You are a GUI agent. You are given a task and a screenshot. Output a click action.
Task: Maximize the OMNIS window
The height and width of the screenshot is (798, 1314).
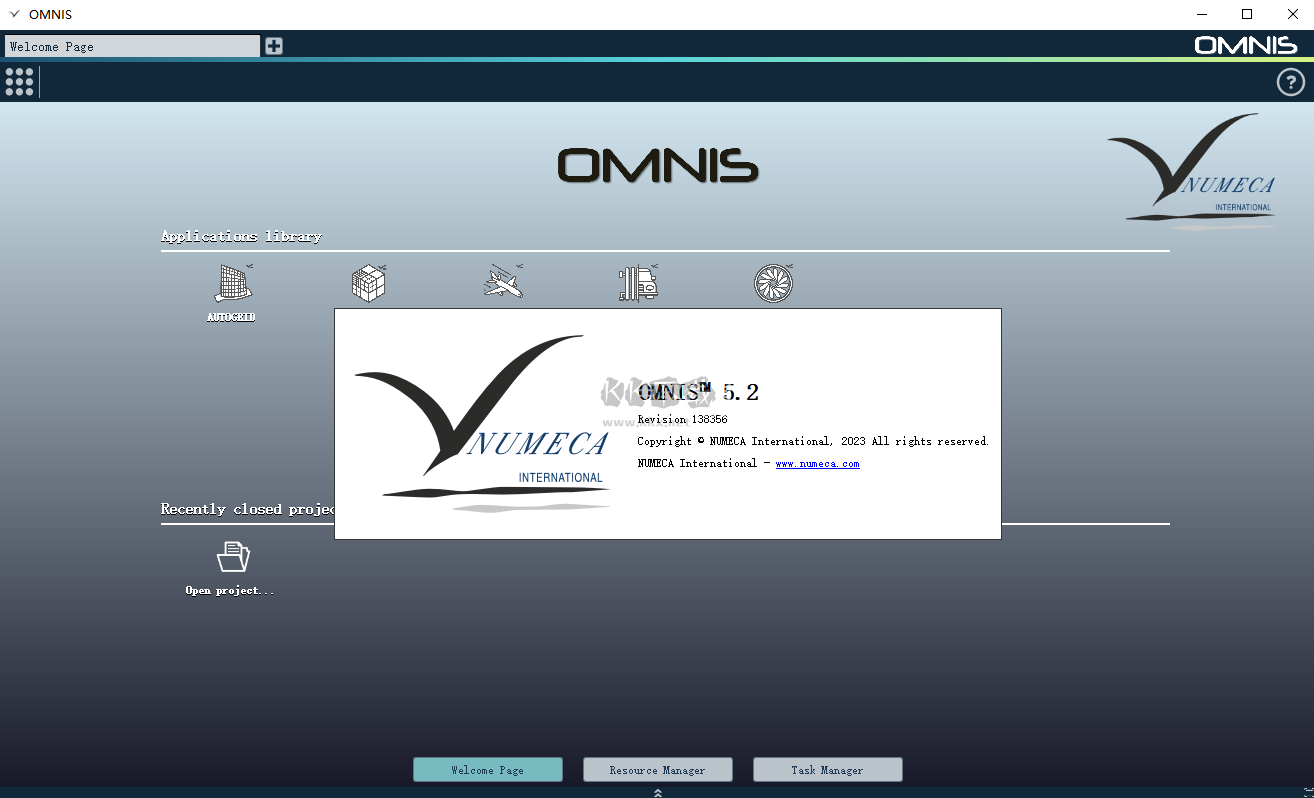(x=1247, y=14)
